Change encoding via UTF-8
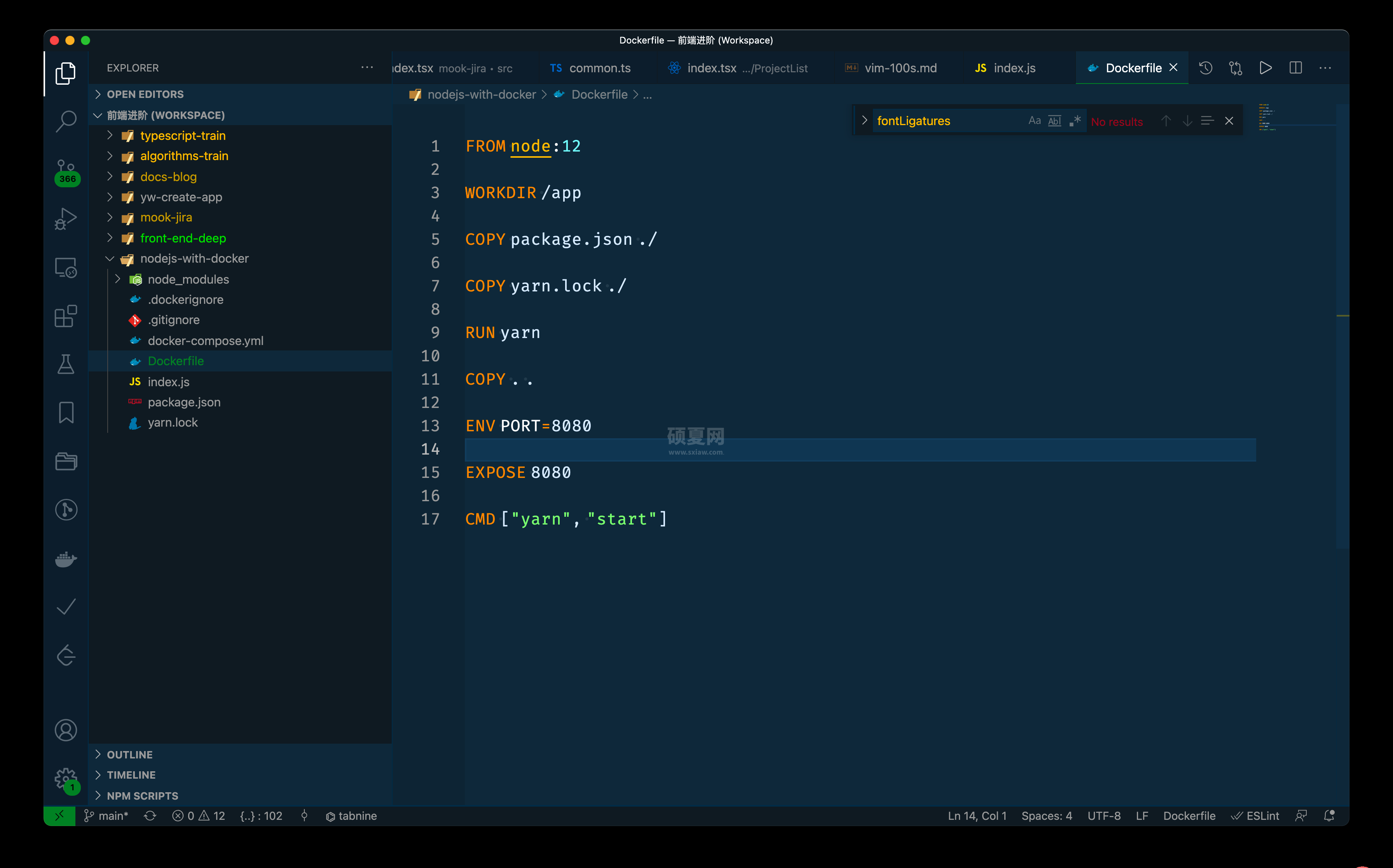 click(x=1103, y=816)
